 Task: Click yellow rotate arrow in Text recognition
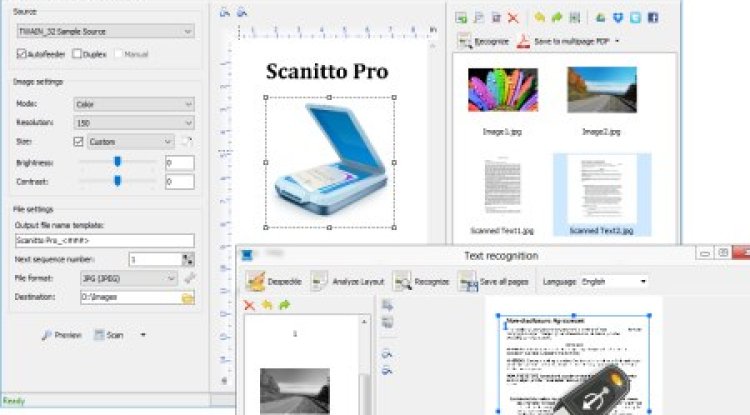267,305
